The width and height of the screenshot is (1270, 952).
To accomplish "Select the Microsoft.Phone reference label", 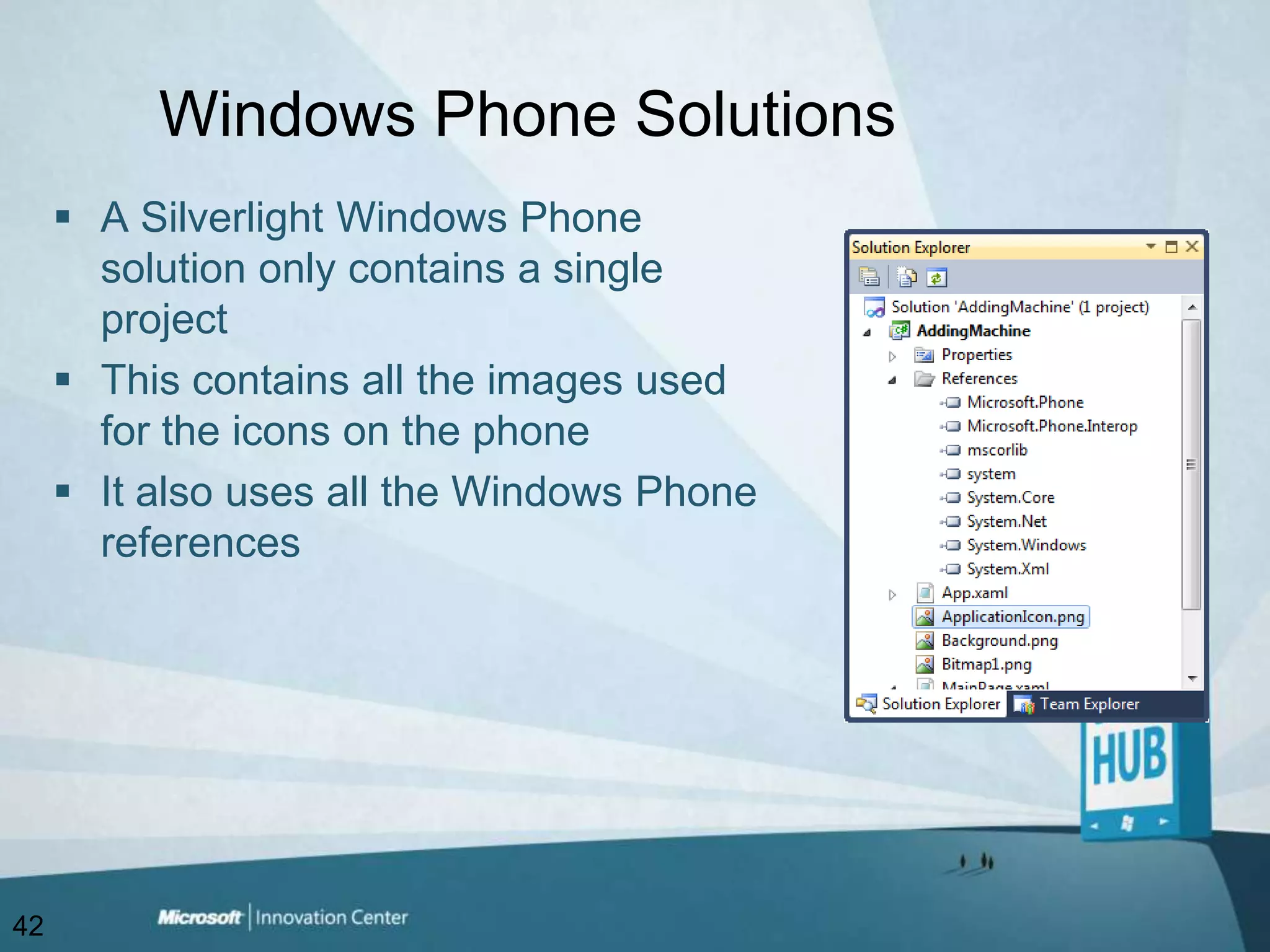I will pyautogui.click(x=1025, y=402).
